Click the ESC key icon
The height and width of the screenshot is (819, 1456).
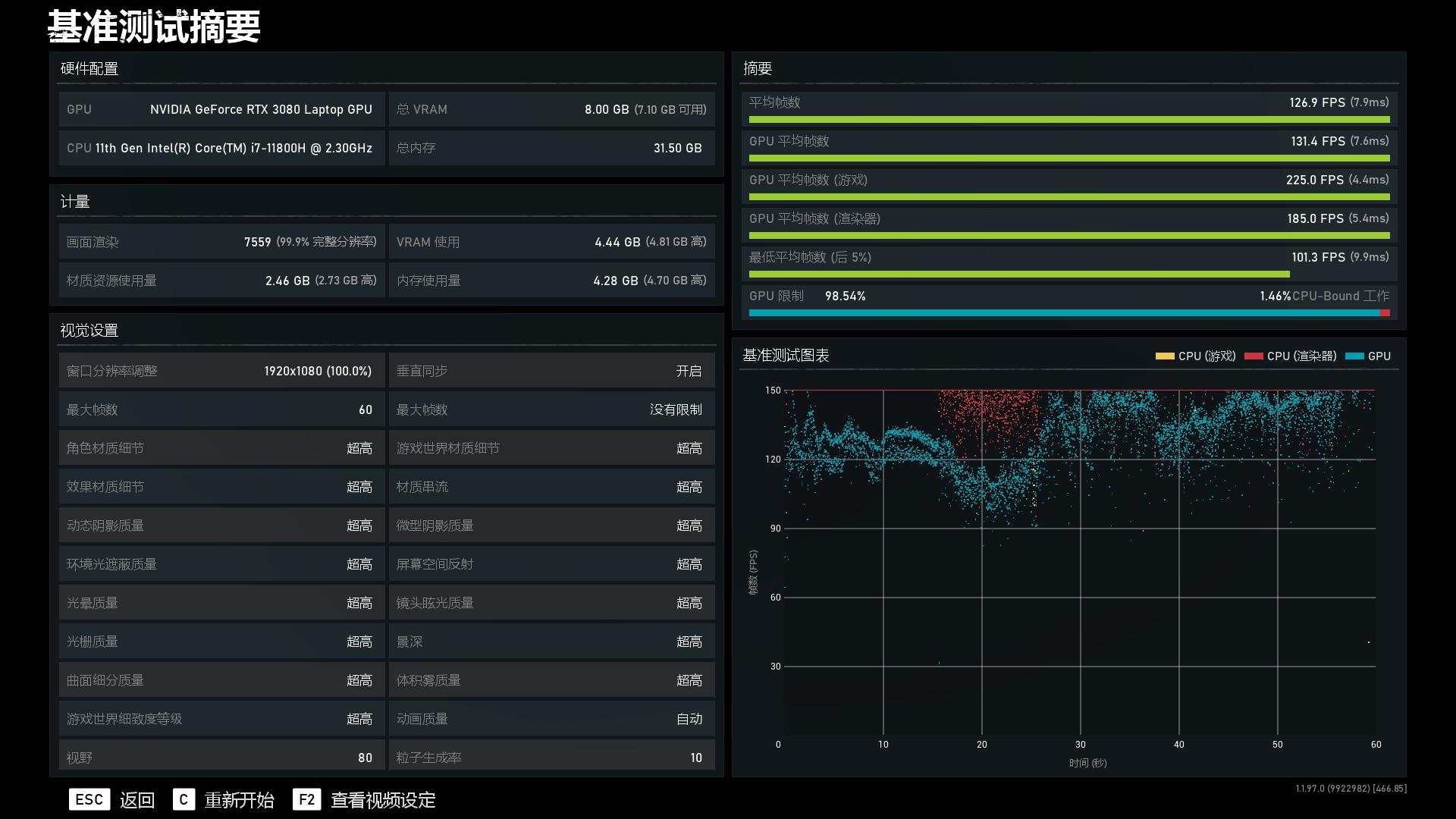(89, 799)
